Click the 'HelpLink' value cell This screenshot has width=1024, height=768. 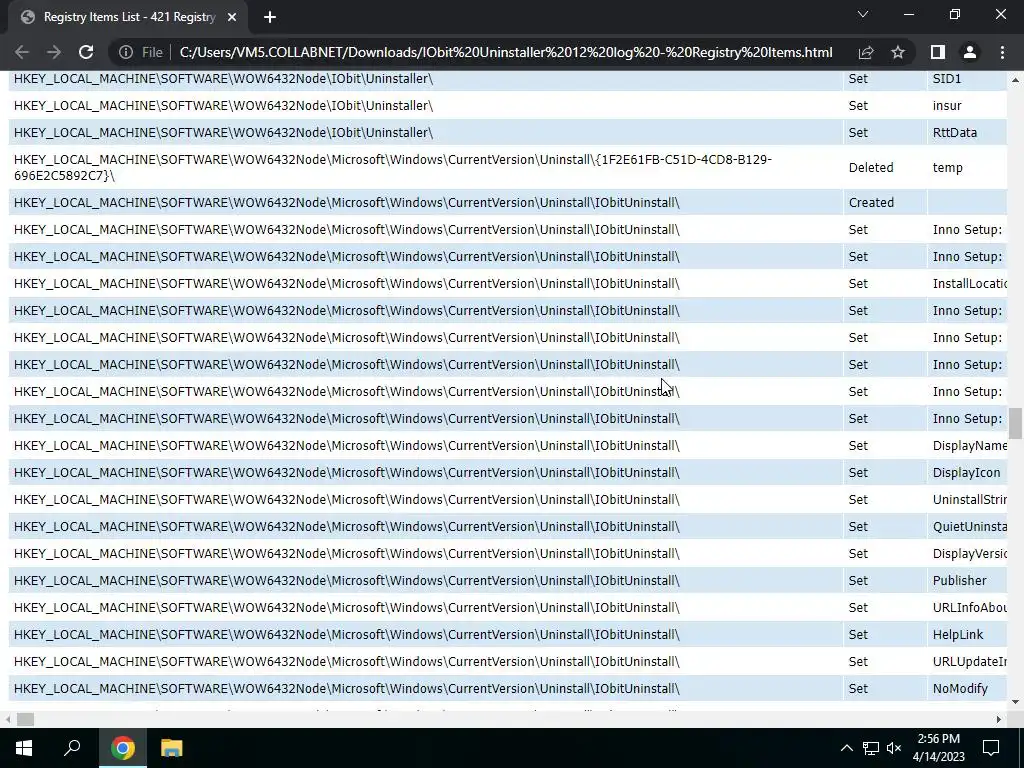pyautogui.click(x=967, y=635)
